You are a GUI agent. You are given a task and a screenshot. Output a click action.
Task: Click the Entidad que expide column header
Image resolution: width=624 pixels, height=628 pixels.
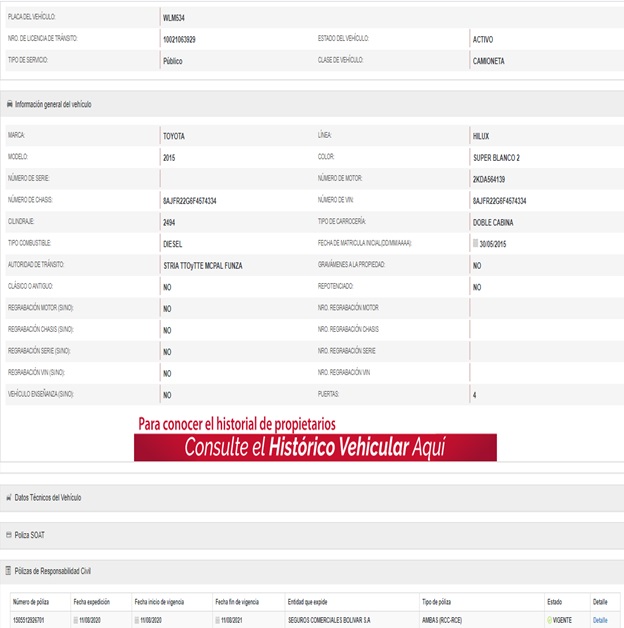pyautogui.click(x=307, y=602)
